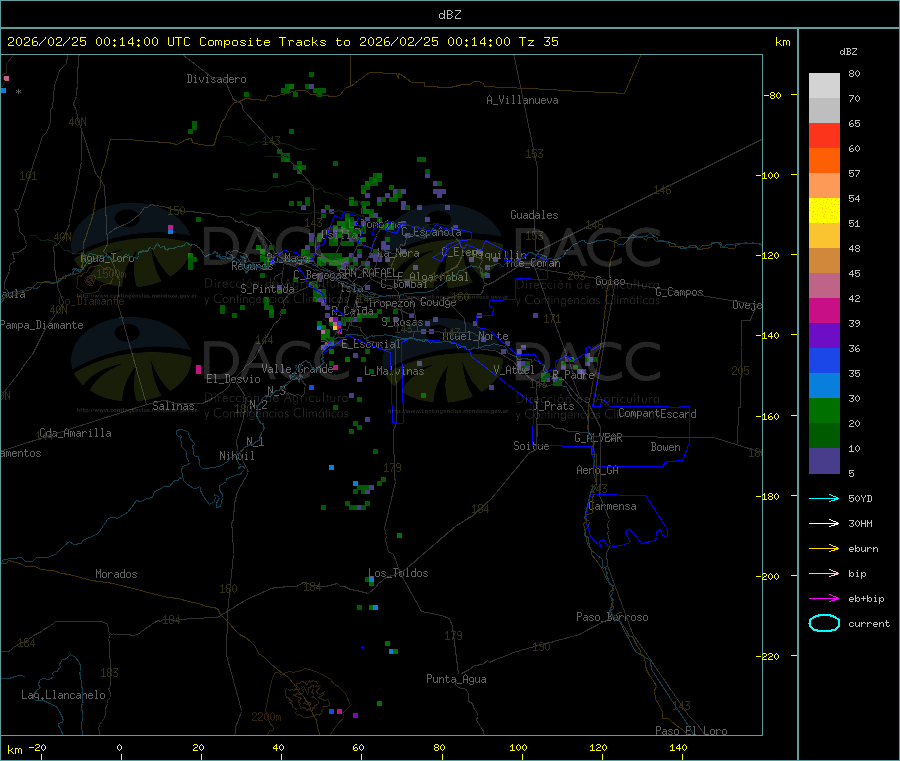Click the Agua_Toro map label

point(107,258)
